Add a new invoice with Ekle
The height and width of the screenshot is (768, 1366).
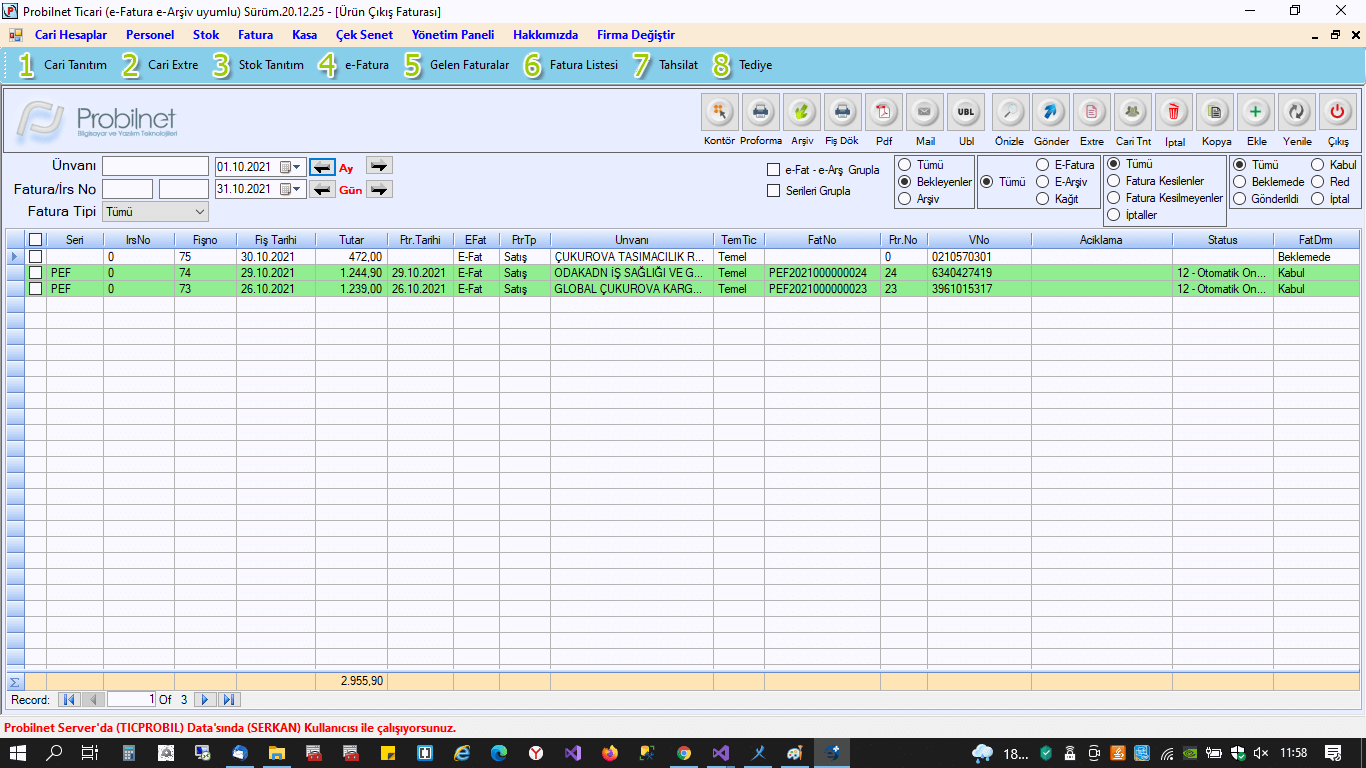pos(1256,113)
